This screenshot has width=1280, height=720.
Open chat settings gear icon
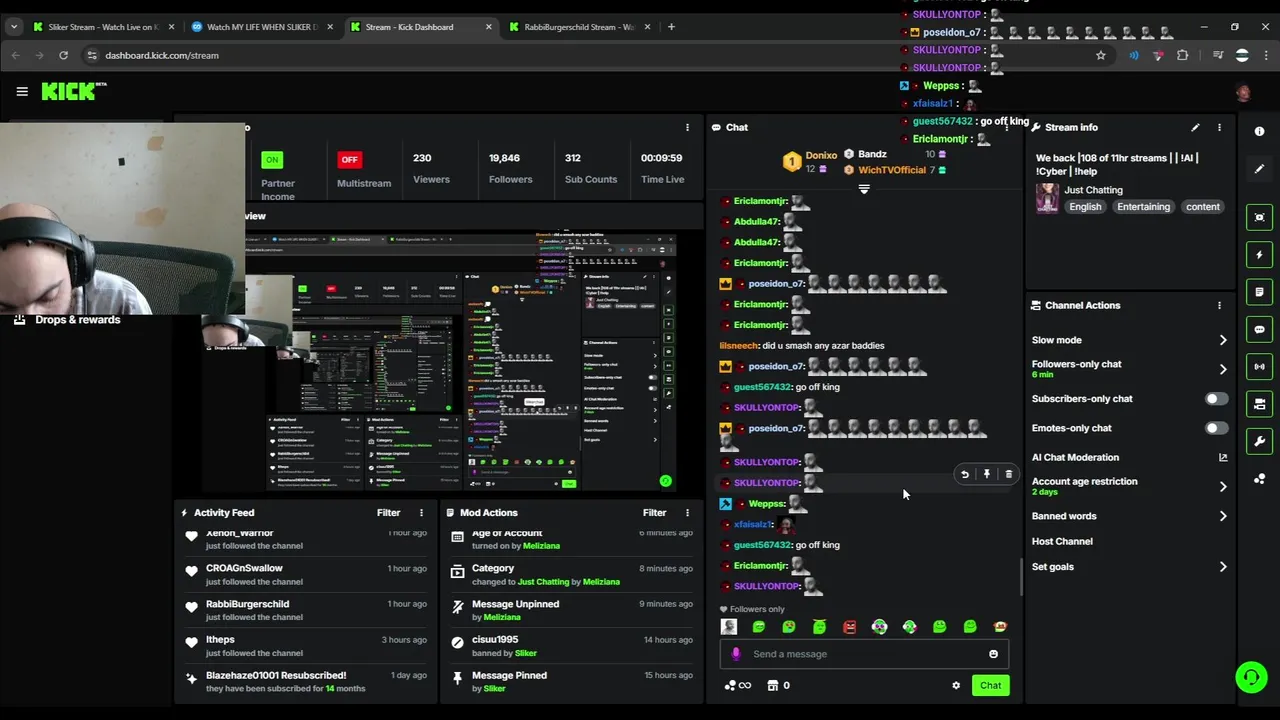[956, 686]
